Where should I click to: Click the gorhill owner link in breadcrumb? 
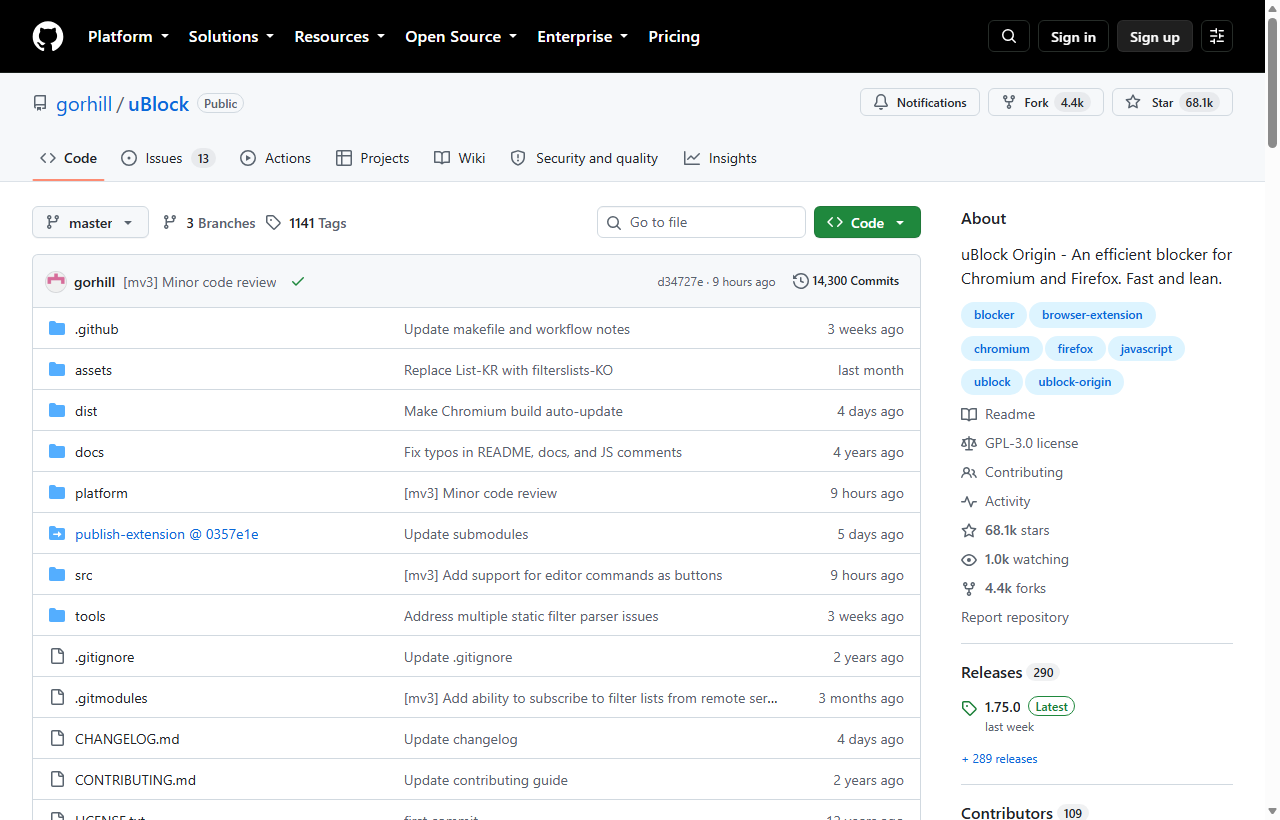pos(84,104)
